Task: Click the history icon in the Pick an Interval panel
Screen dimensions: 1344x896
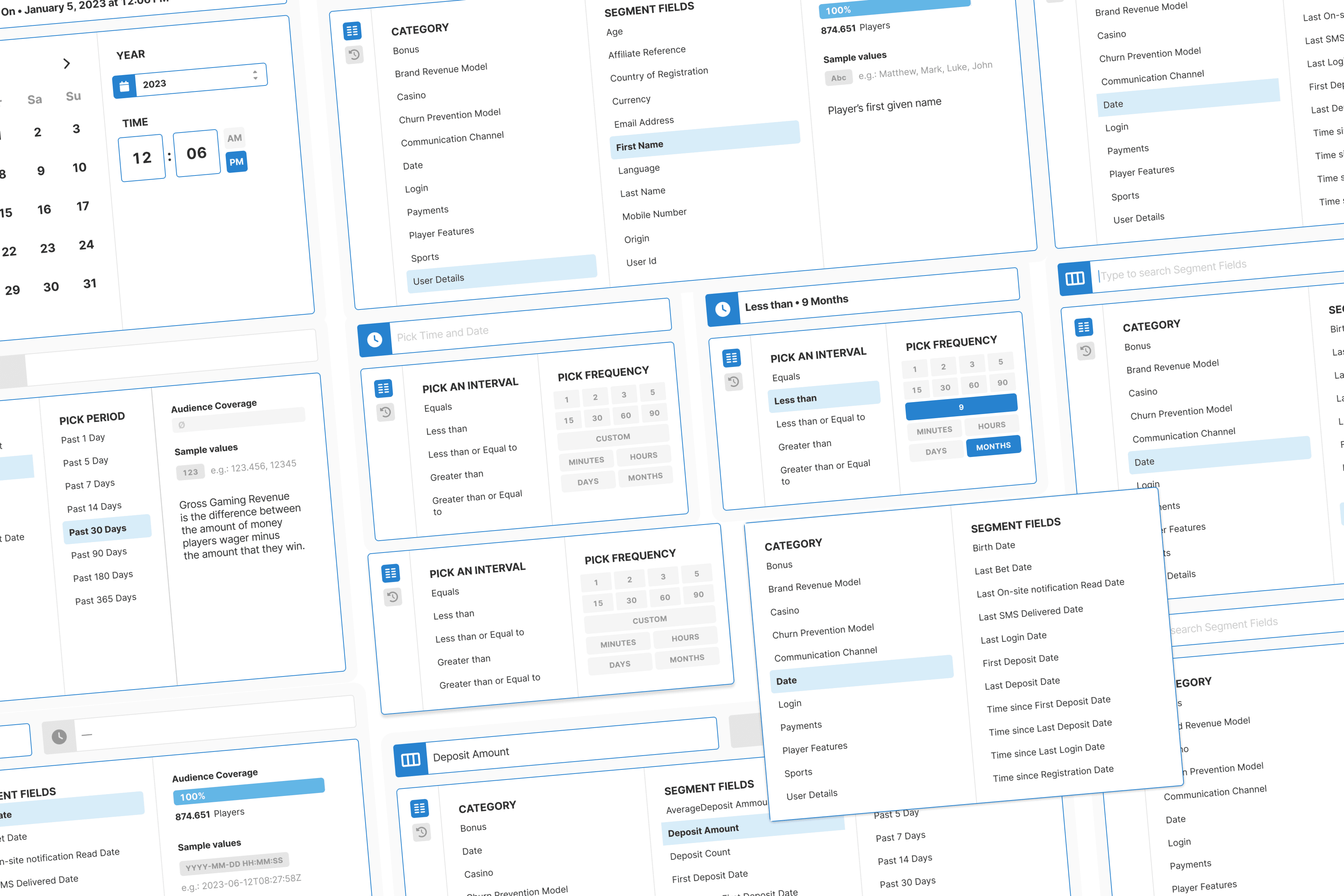Action: pos(386,413)
